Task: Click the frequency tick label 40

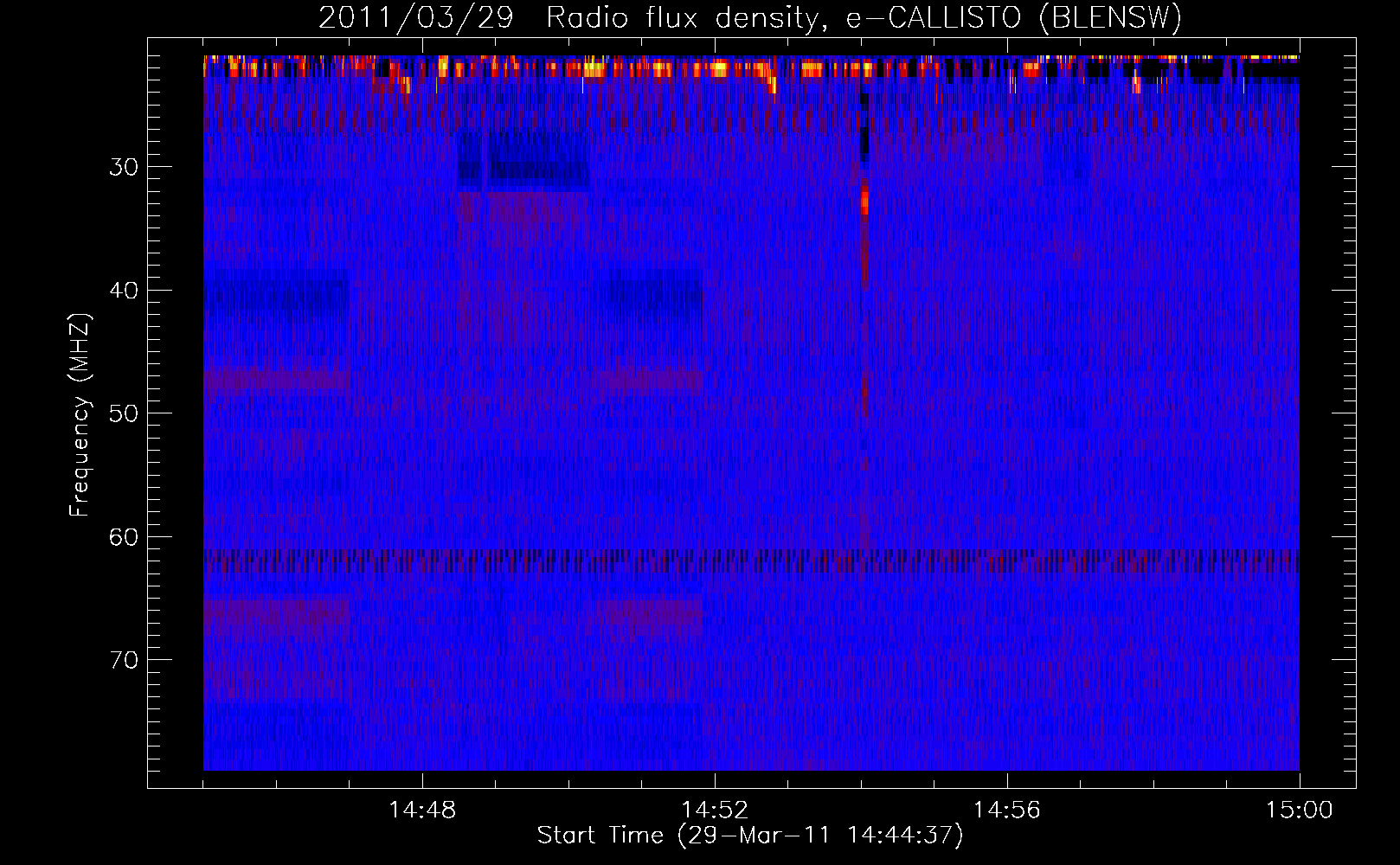Action: tap(124, 291)
